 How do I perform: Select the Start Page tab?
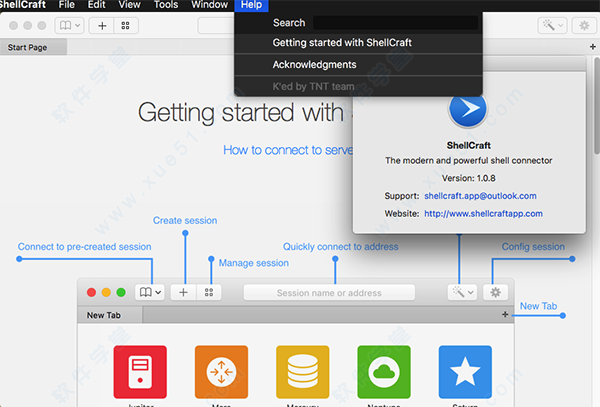33,47
